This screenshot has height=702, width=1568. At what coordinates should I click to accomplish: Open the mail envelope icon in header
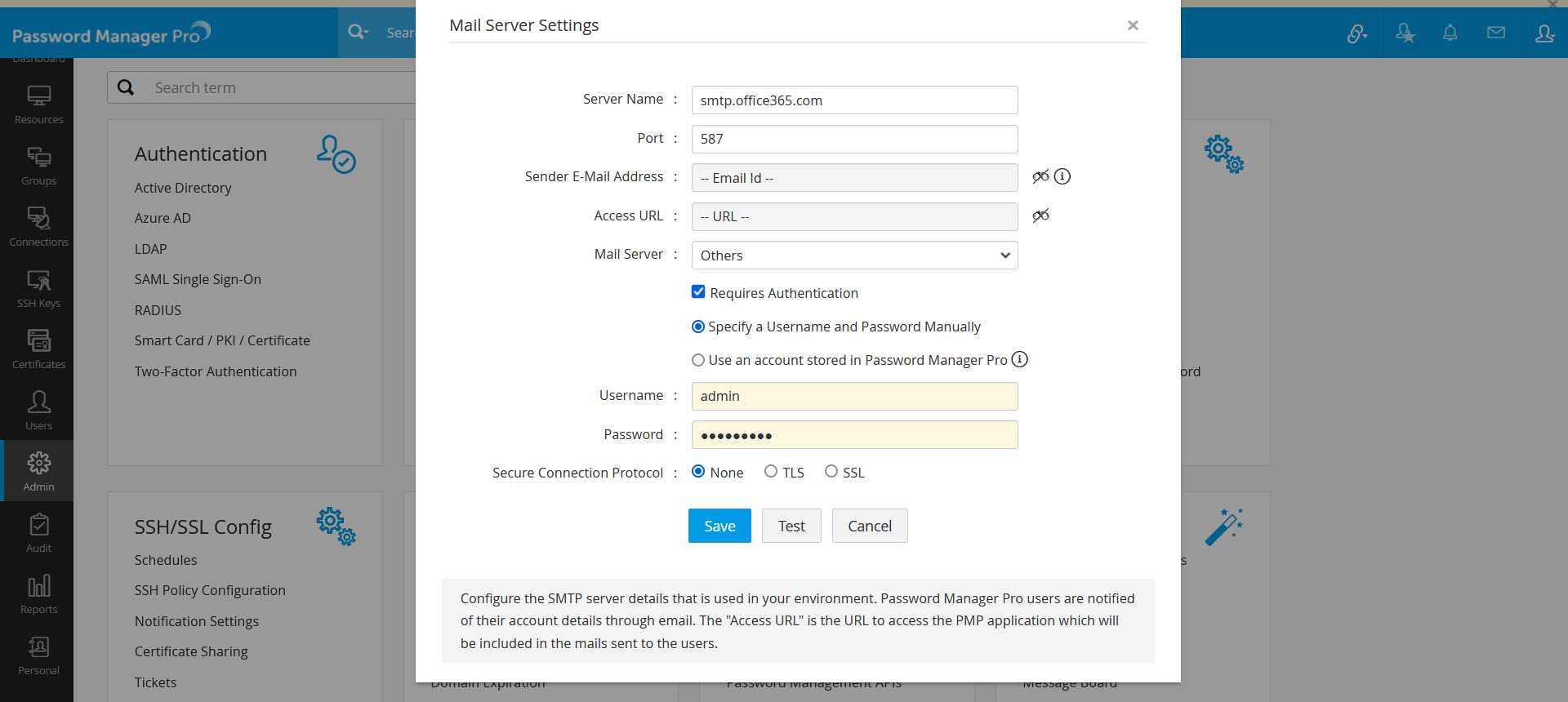[1495, 33]
